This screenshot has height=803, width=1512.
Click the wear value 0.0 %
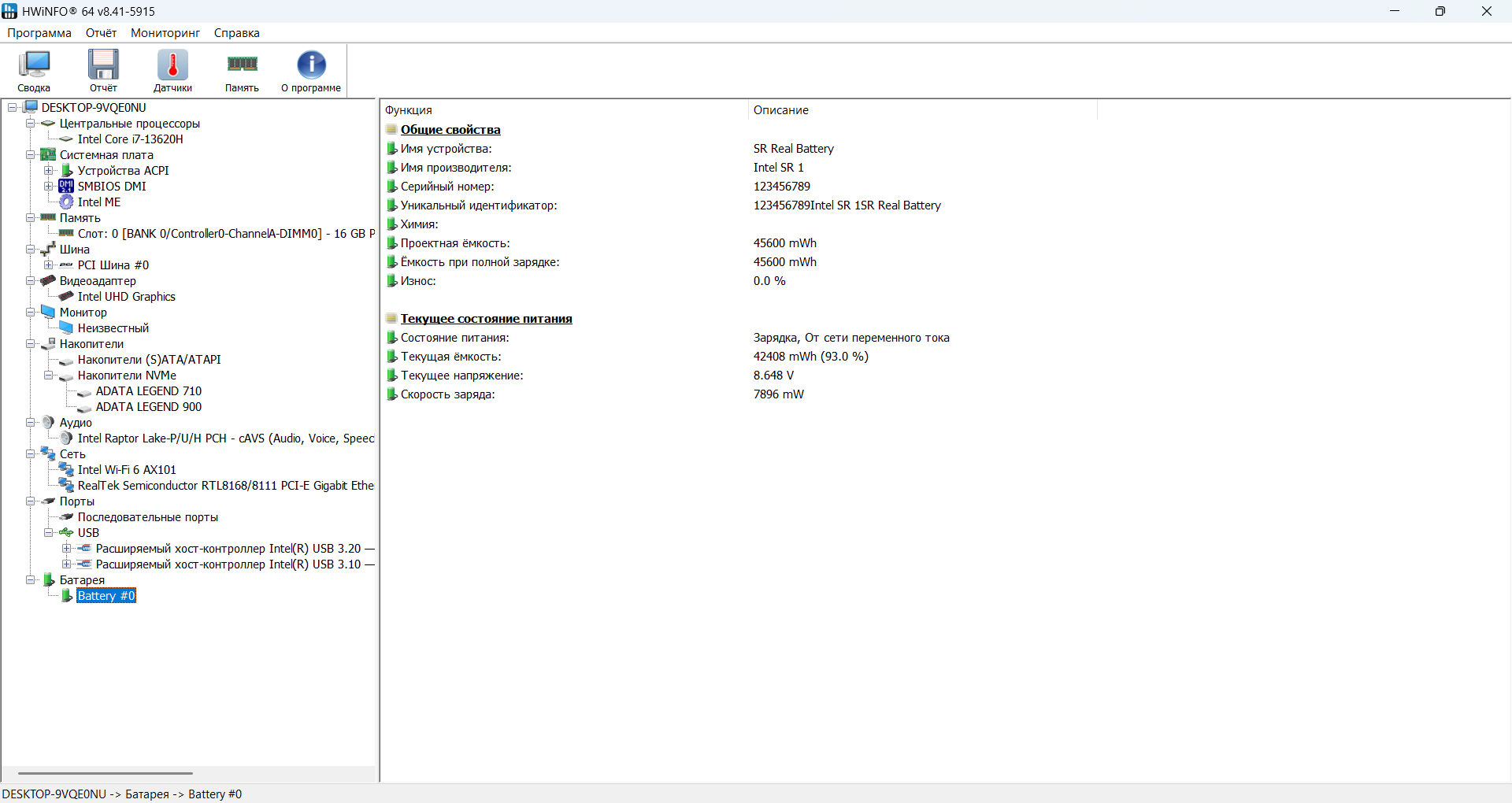(x=769, y=281)
